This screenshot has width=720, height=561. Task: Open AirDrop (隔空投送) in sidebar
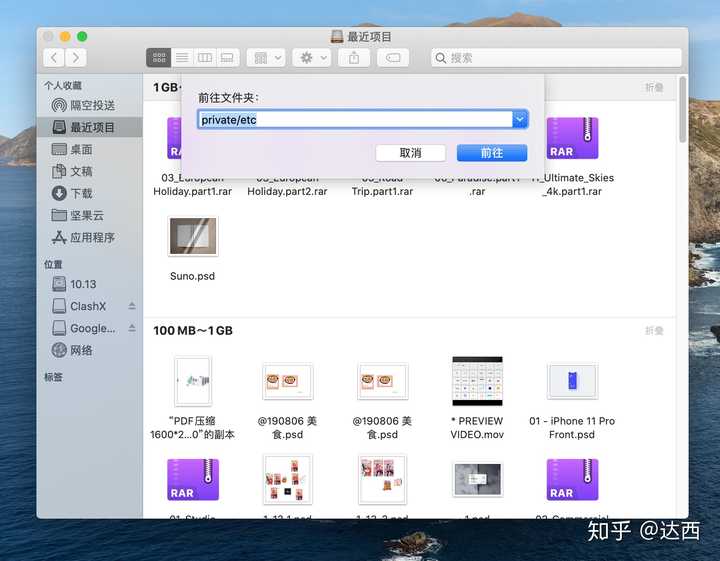pos(90,105)
